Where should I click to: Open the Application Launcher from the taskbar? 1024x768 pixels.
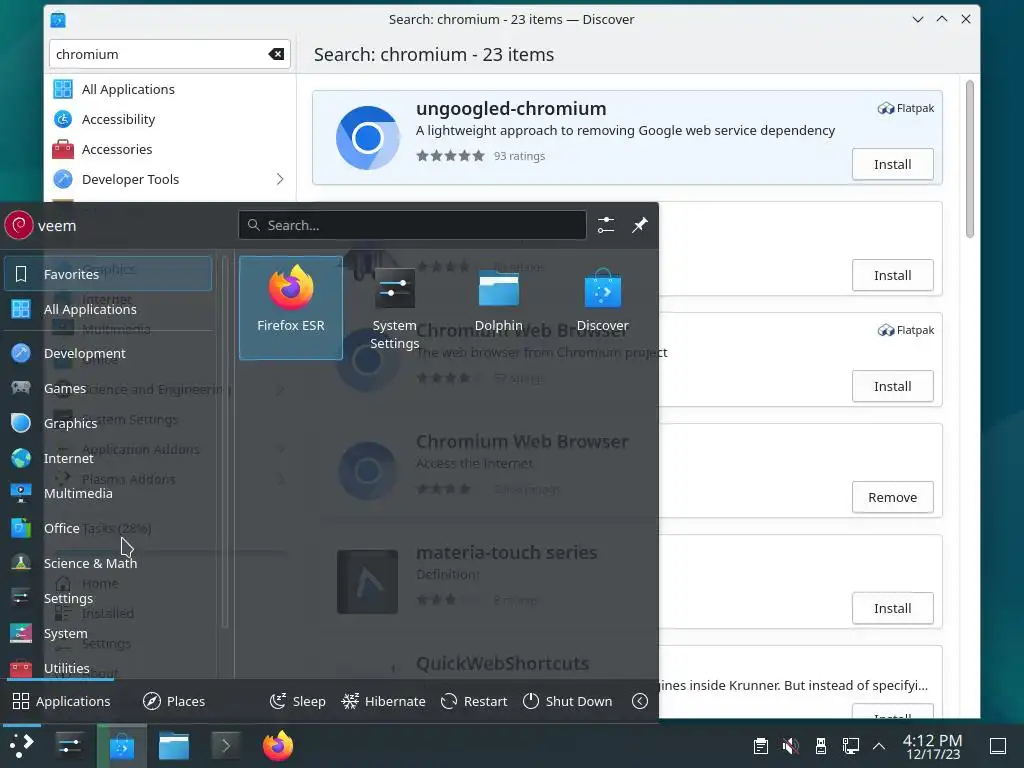(20, 746)
